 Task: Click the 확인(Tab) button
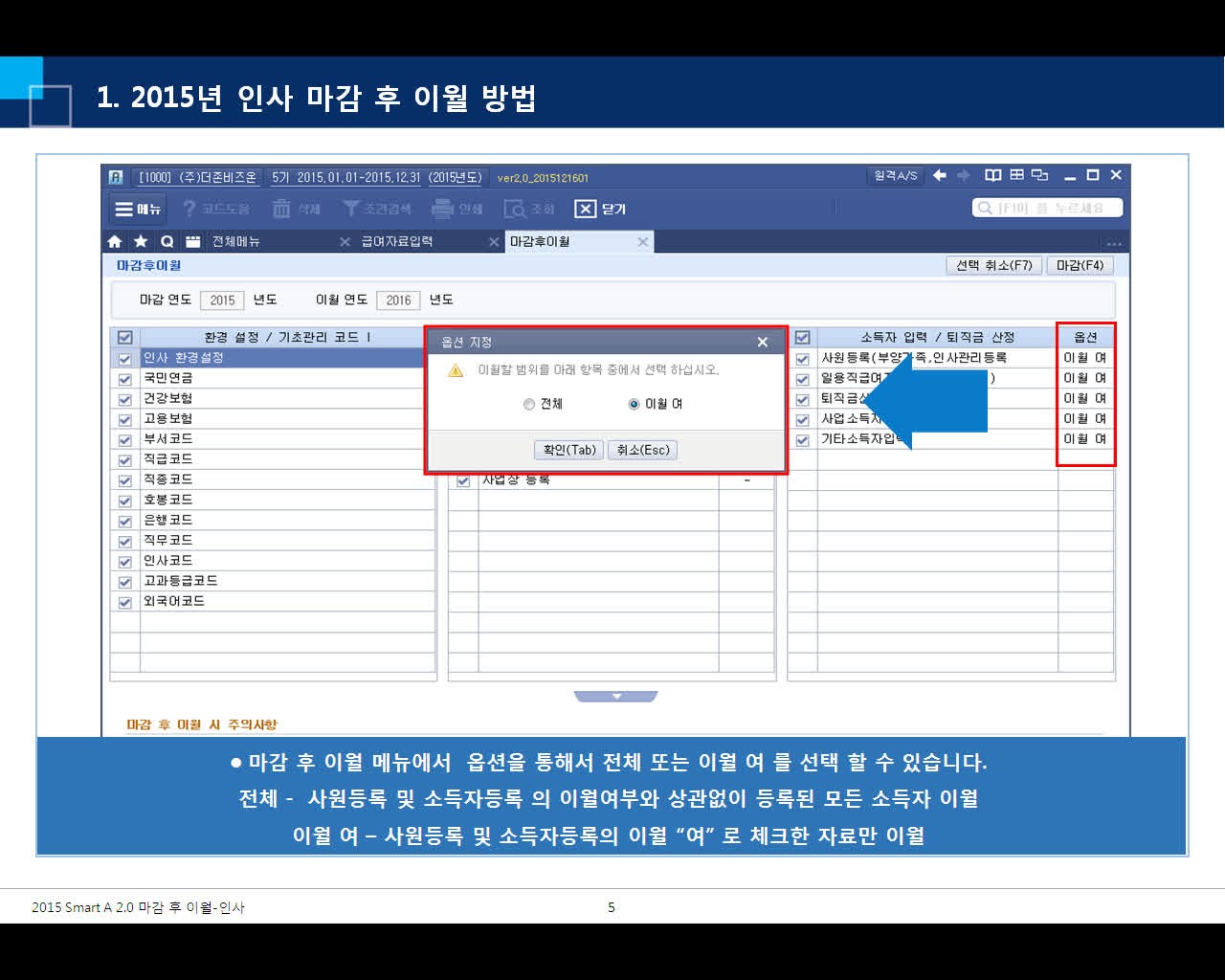569,450
